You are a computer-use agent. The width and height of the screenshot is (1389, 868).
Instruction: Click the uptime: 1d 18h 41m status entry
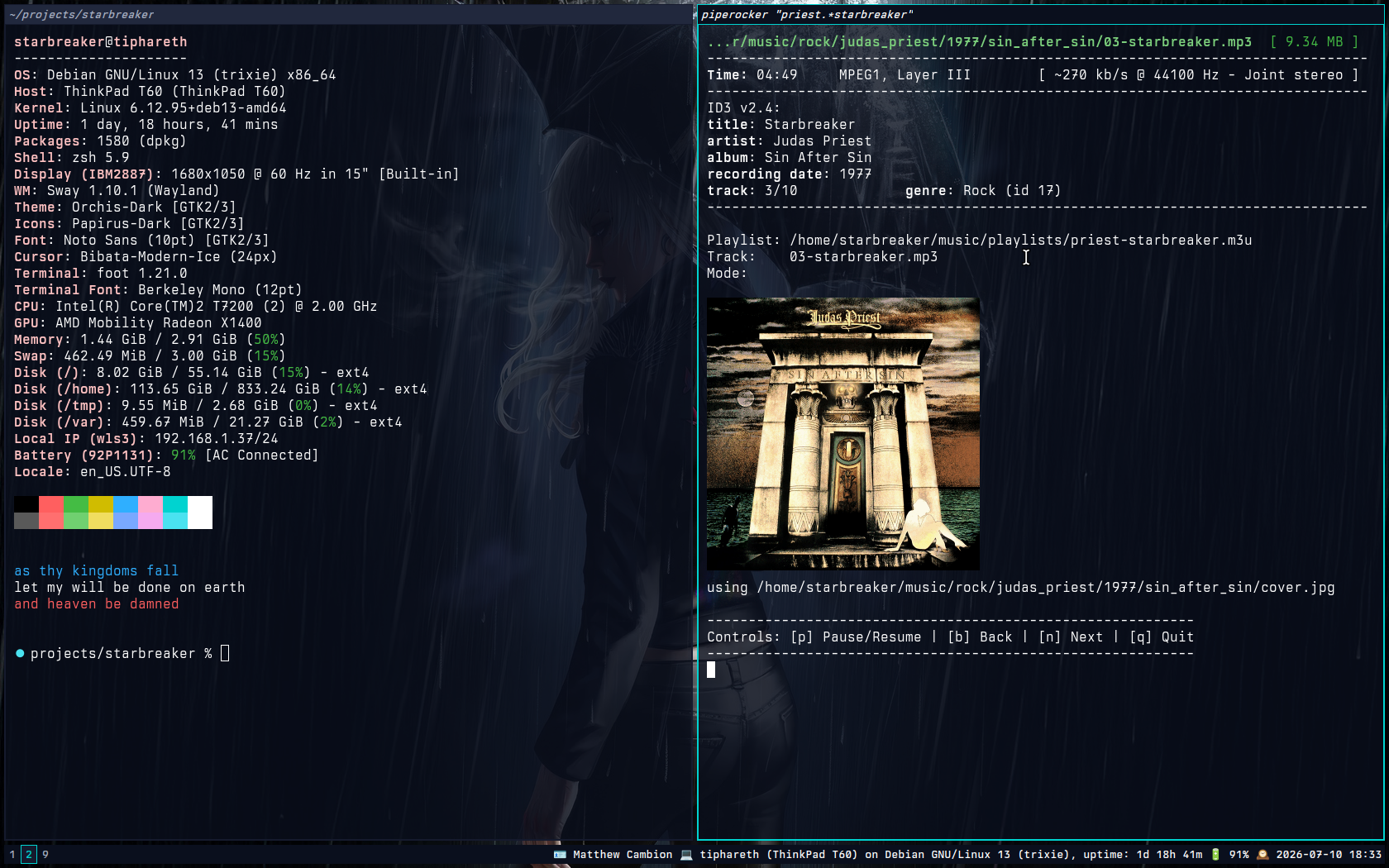click(1143, 854)
